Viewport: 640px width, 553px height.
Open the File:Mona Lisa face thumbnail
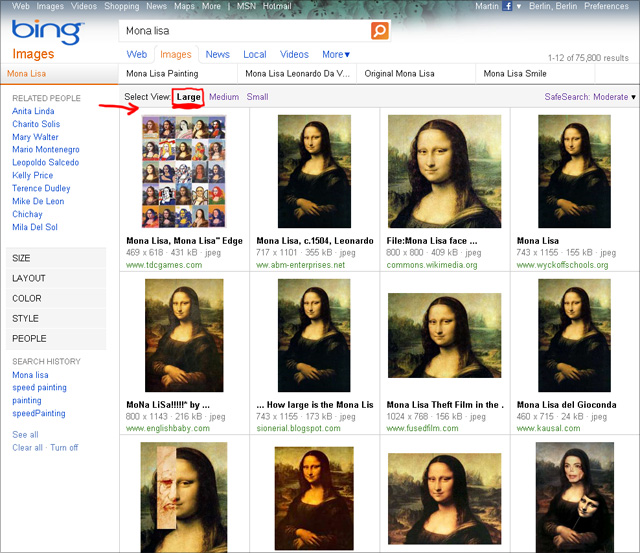pos(444,171)
